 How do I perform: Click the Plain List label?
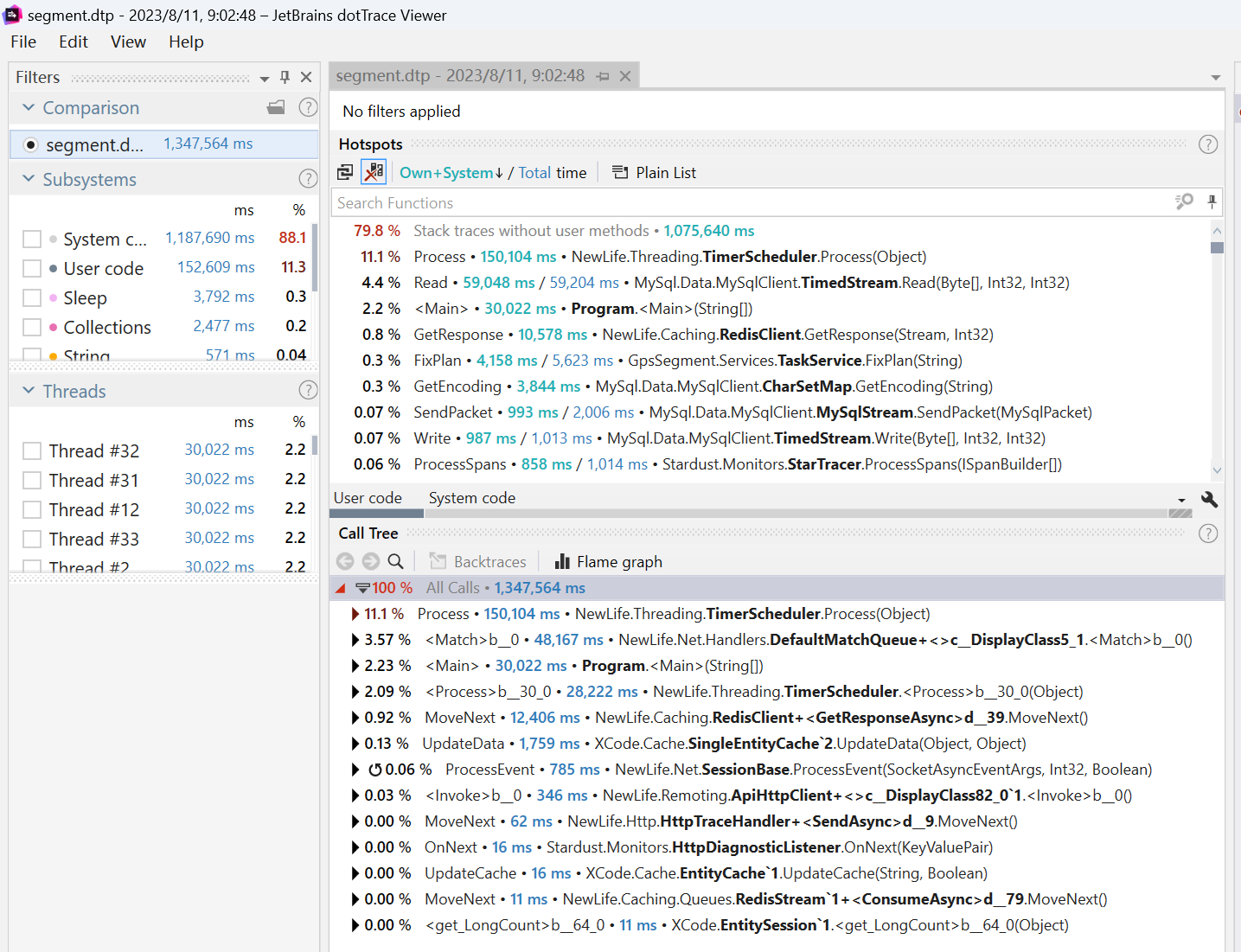[x=666, y=172]
